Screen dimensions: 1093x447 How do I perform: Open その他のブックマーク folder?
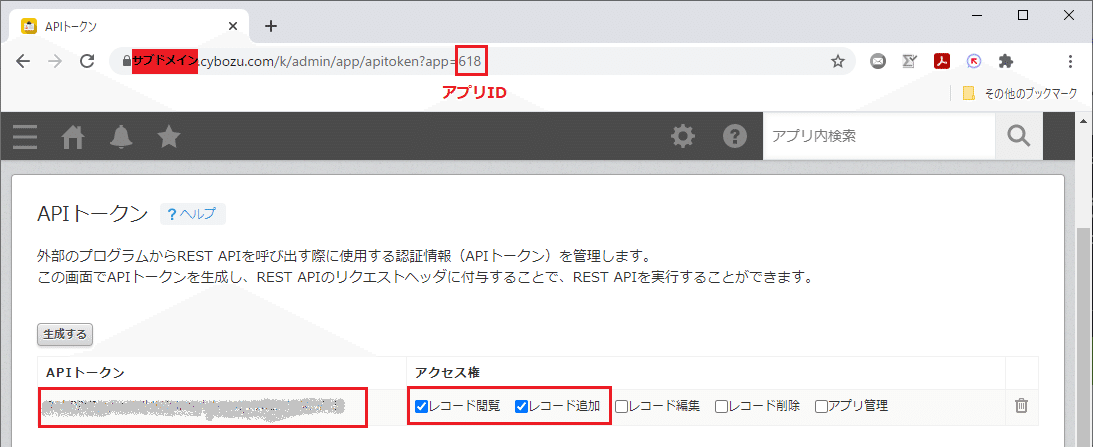[1020, 93]
